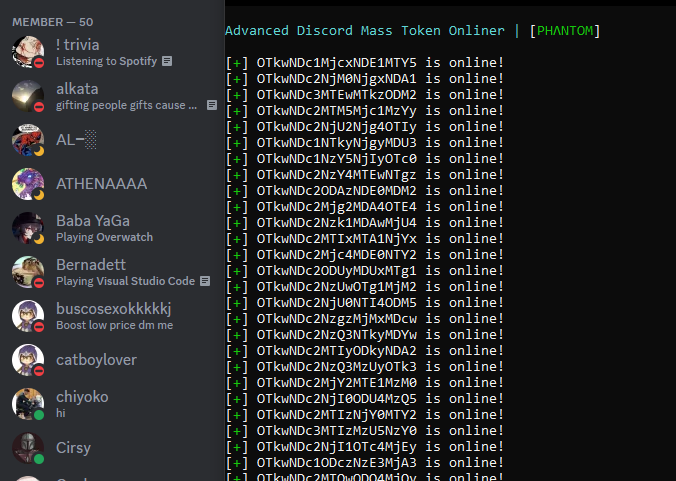Image resolution: width=676 pixels, height=481 pixels.
Task: Open buscosexokkkkj's avatar
Action: tap(28, 316)
